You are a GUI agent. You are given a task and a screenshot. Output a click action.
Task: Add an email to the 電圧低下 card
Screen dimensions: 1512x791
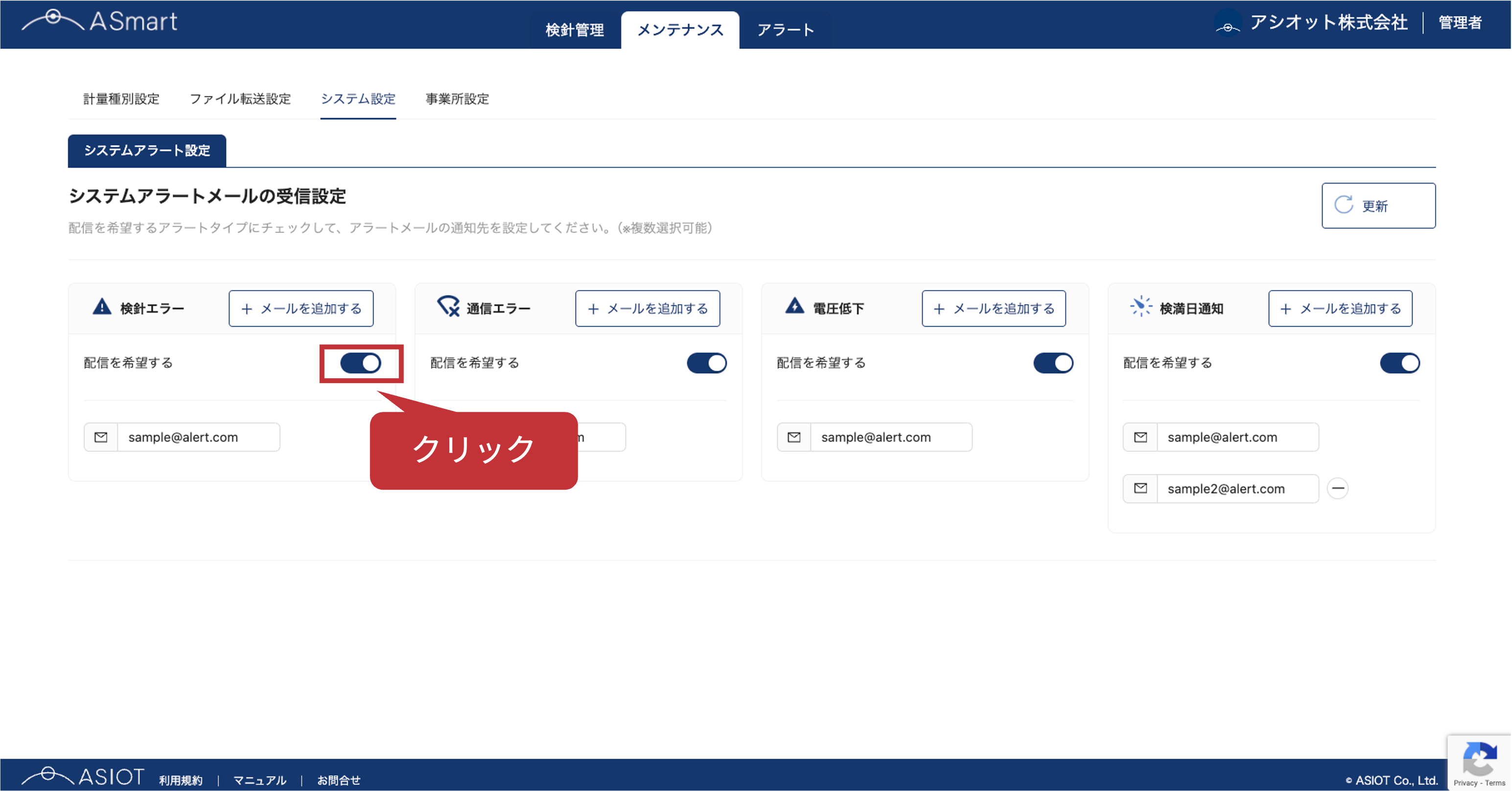click(994, 309)
